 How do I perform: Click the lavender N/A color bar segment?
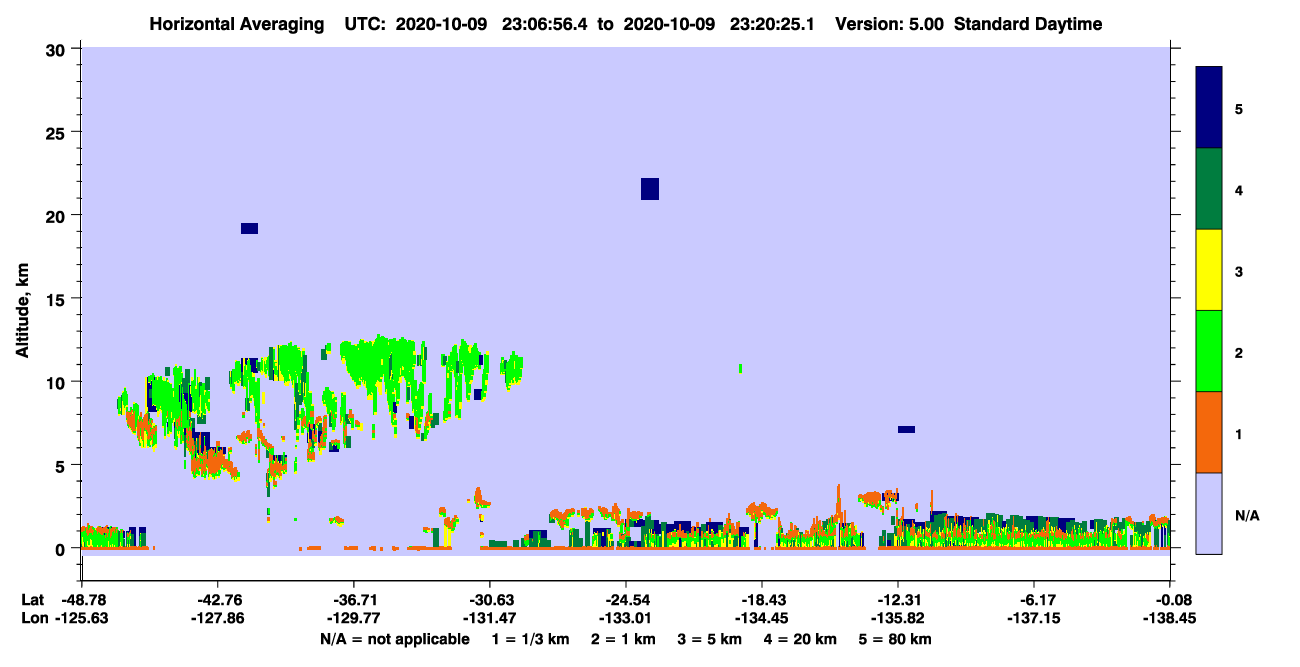(1209, 513)
